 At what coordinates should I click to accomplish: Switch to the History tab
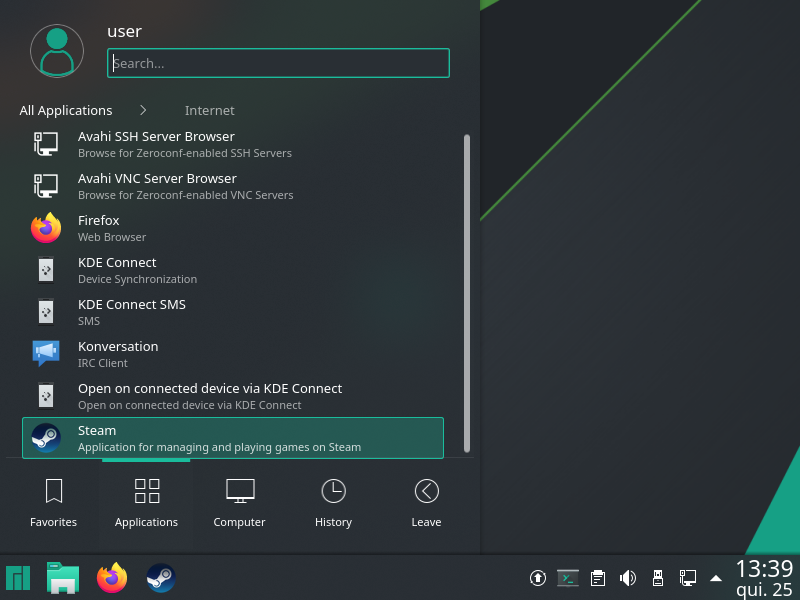pyautogui.click(x=333, y=503)
